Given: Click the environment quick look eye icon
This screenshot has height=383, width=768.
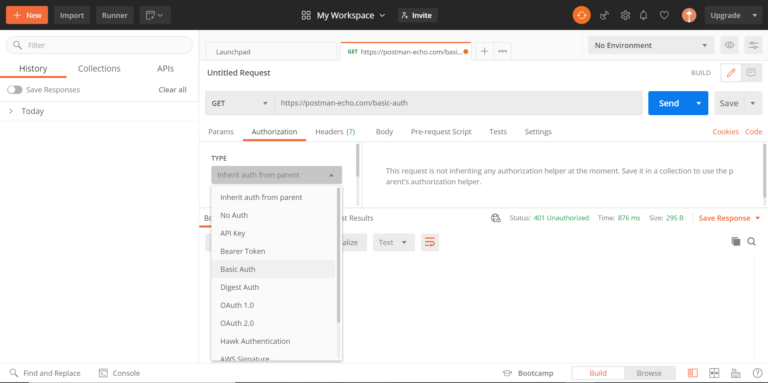Looking at the screenshot, I should [729, 45].
